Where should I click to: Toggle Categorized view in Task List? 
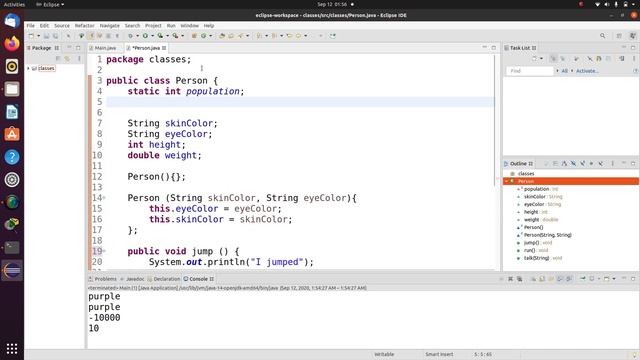point(553,58)
